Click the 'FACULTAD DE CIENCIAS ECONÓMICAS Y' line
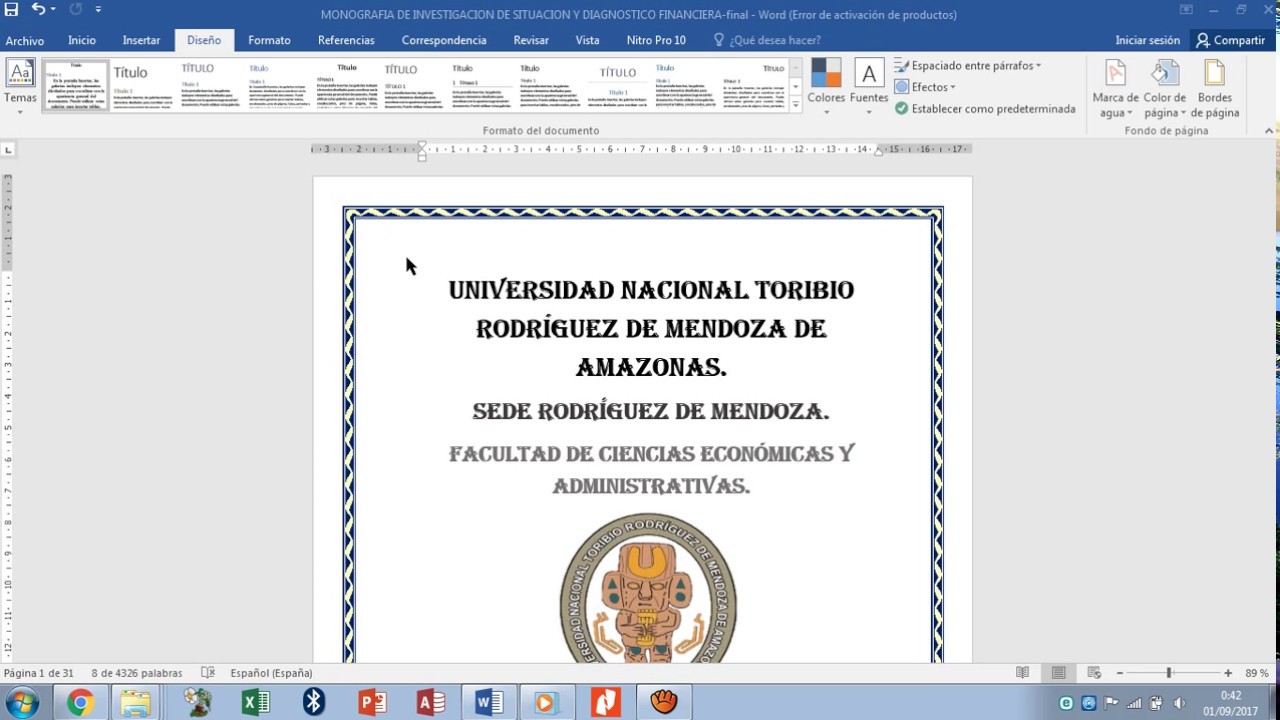Screen dimensions: 1280x720 [651, 454]
